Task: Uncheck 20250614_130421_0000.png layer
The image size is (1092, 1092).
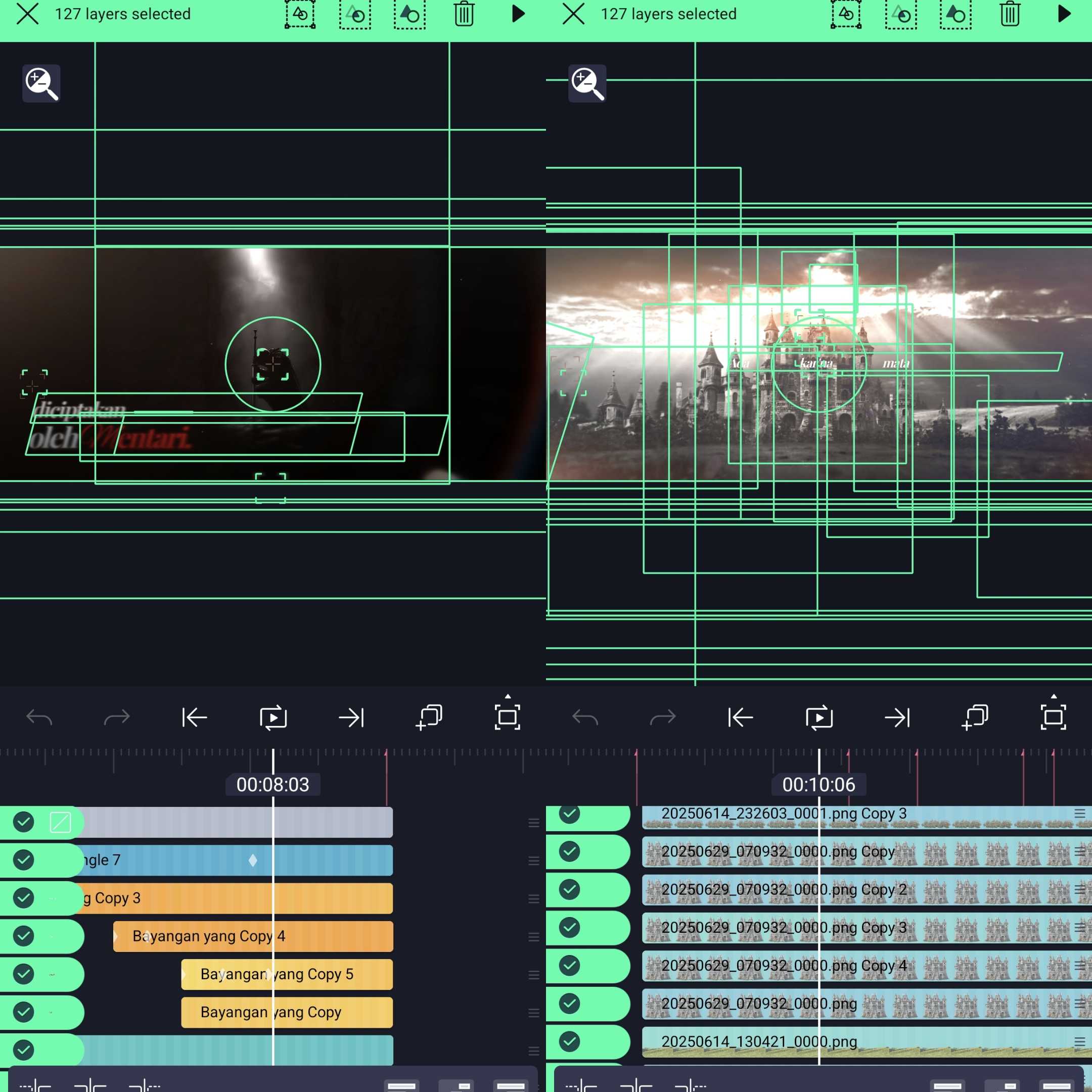Action: click(x=570, y=1040)
